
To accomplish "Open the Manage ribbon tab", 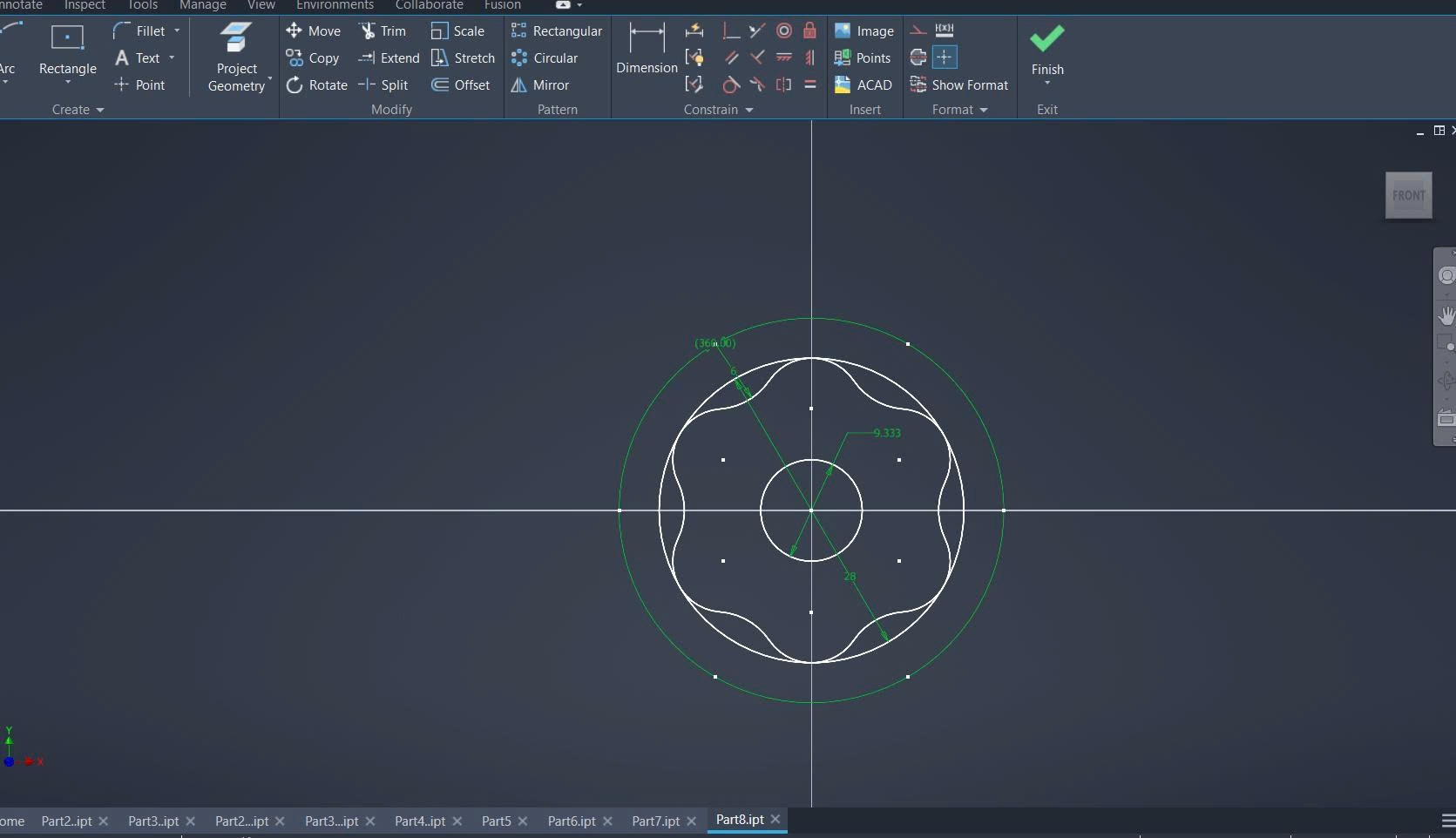I will [x=202, y=5].
